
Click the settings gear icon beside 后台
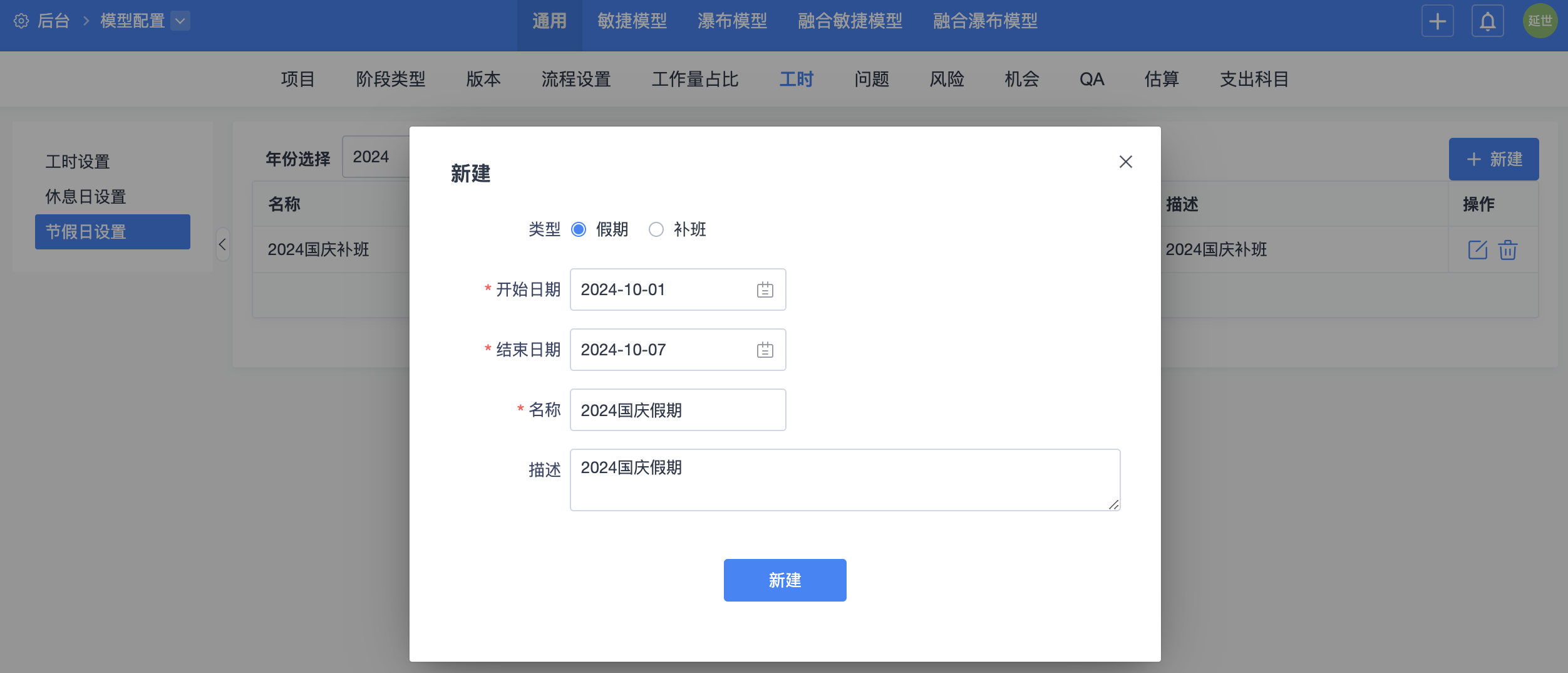click(x=21, y=21)
